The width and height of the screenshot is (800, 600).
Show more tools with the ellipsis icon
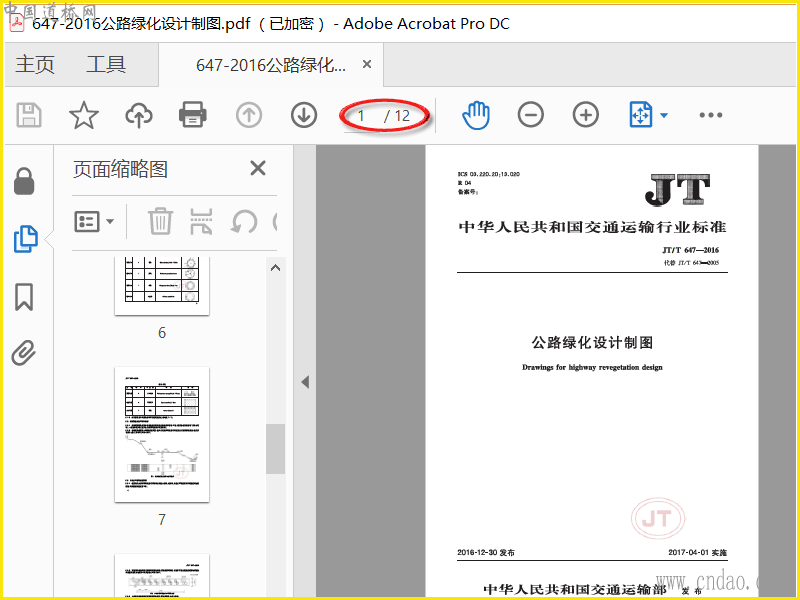711,115
